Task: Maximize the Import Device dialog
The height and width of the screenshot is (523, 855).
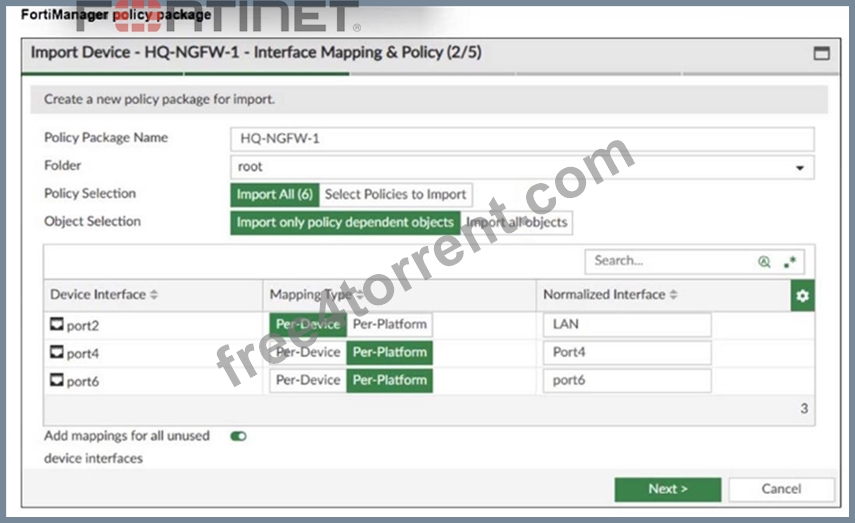Action: [x=821, y=53]
